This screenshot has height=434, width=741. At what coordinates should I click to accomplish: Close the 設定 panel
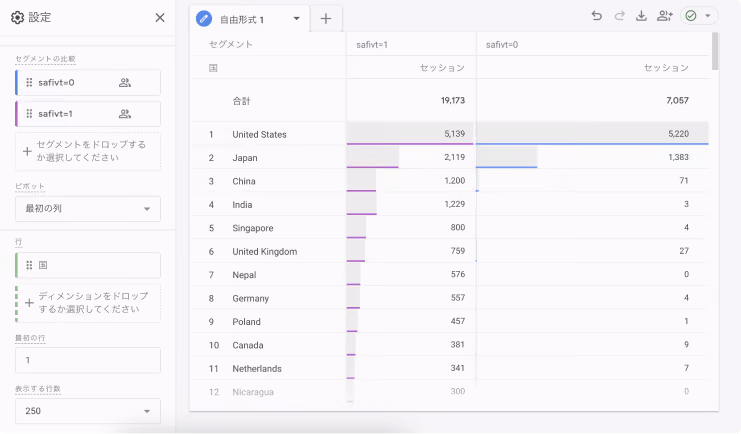pos(160,17)
